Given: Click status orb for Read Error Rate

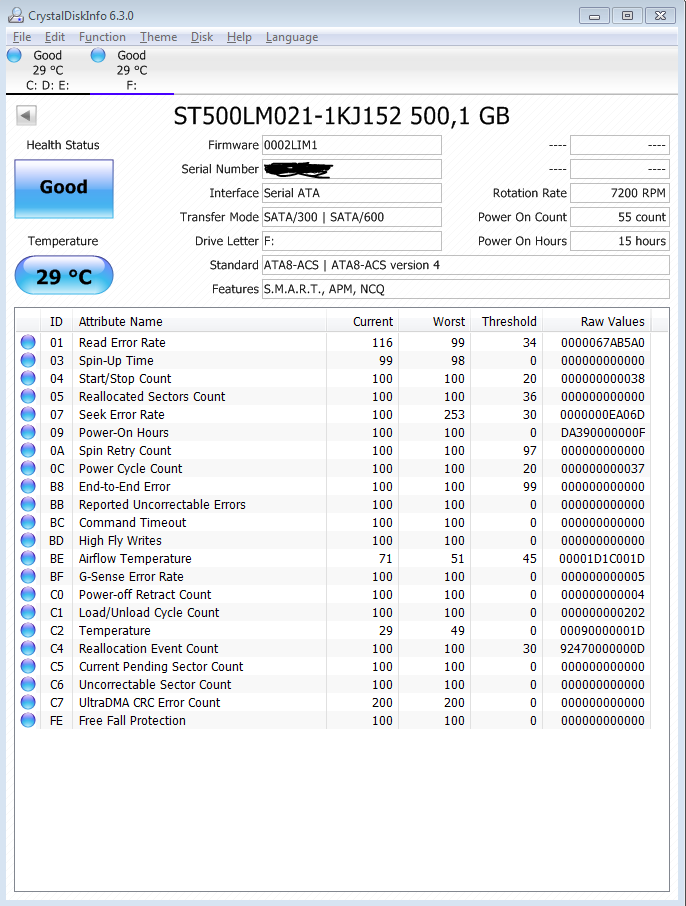Looking at the screenshot, I should (x=28, y=342).
